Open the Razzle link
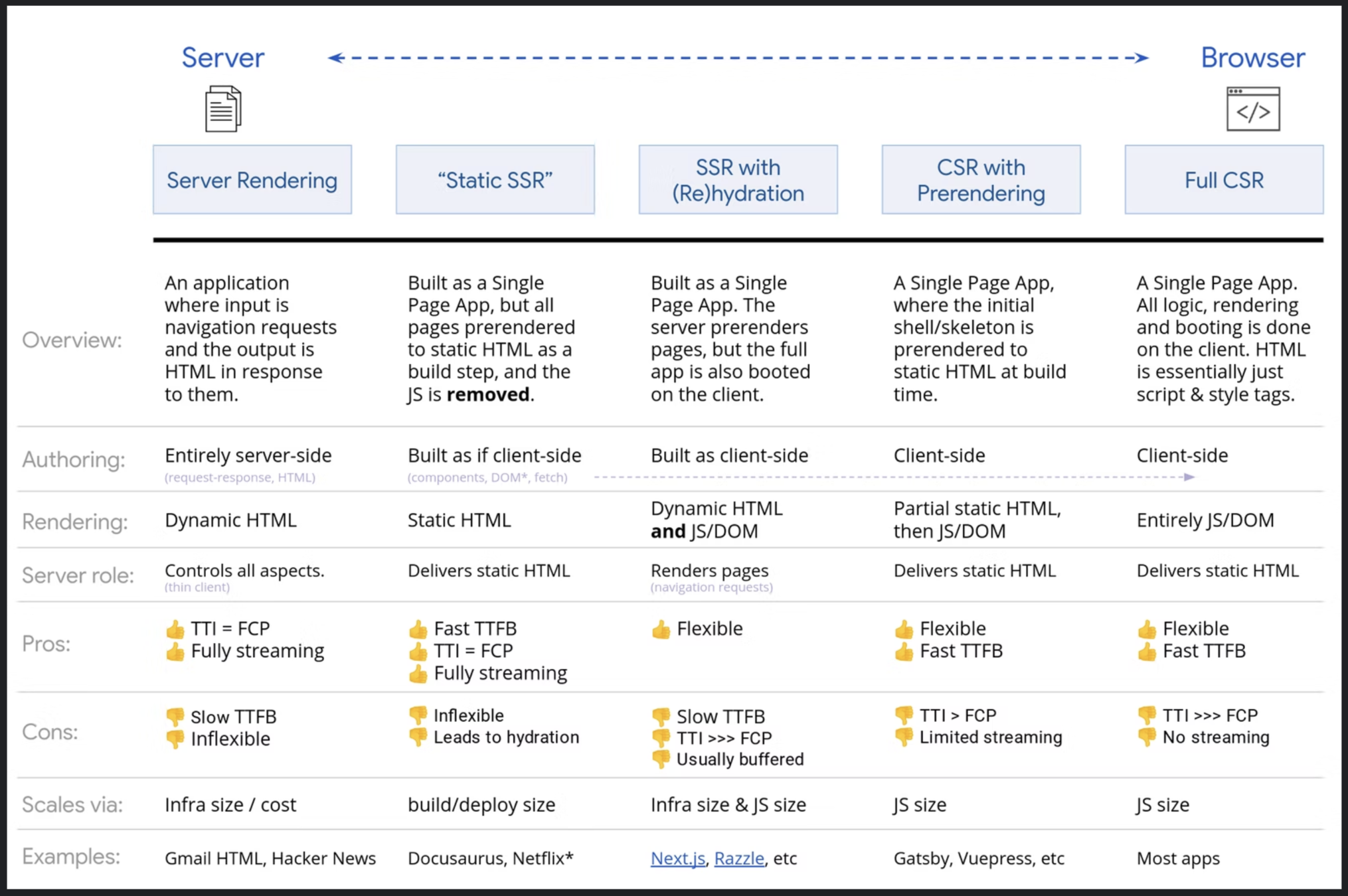 738,858
